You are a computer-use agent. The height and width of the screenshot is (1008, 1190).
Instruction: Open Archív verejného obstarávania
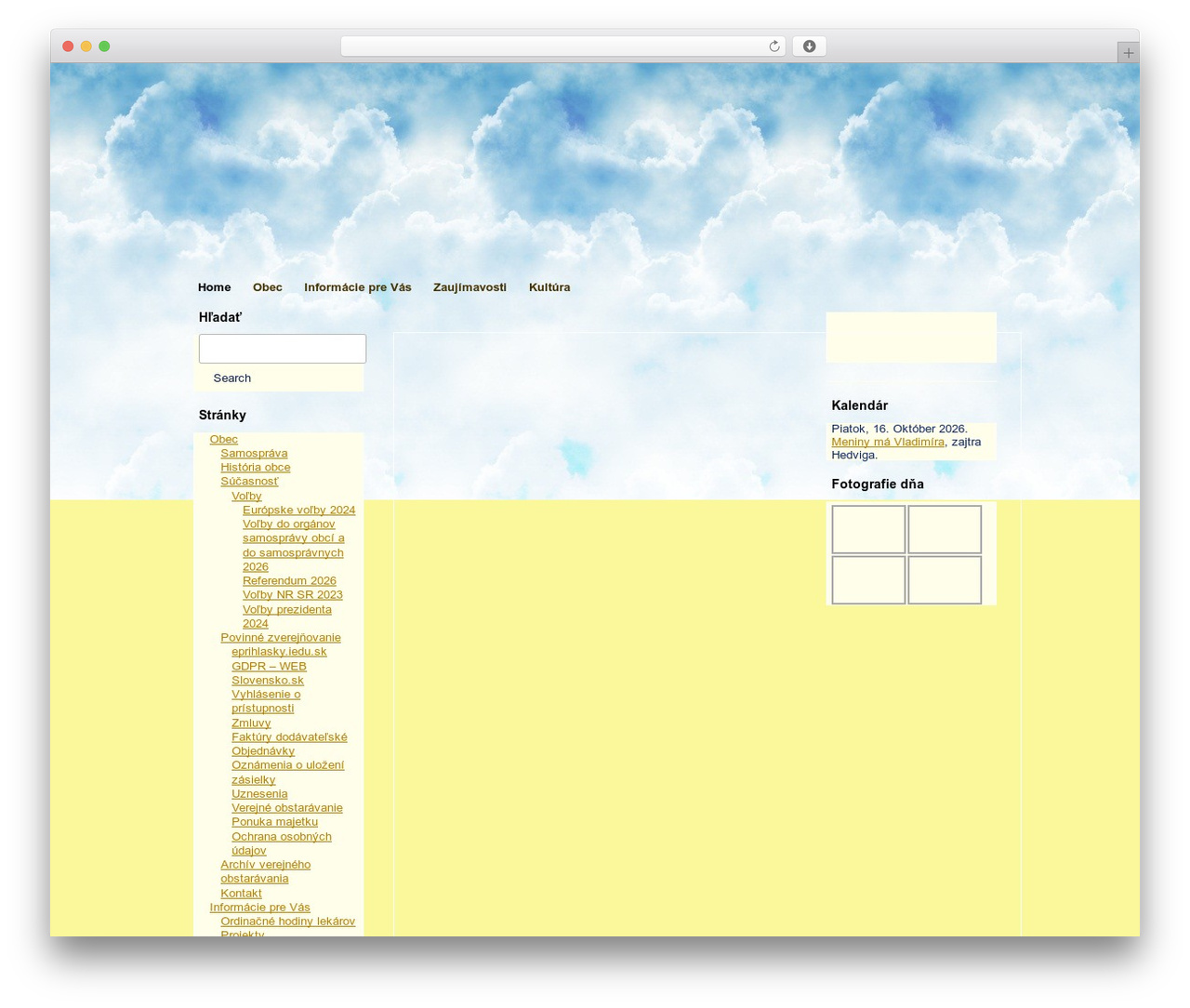(x=265, y=871)
